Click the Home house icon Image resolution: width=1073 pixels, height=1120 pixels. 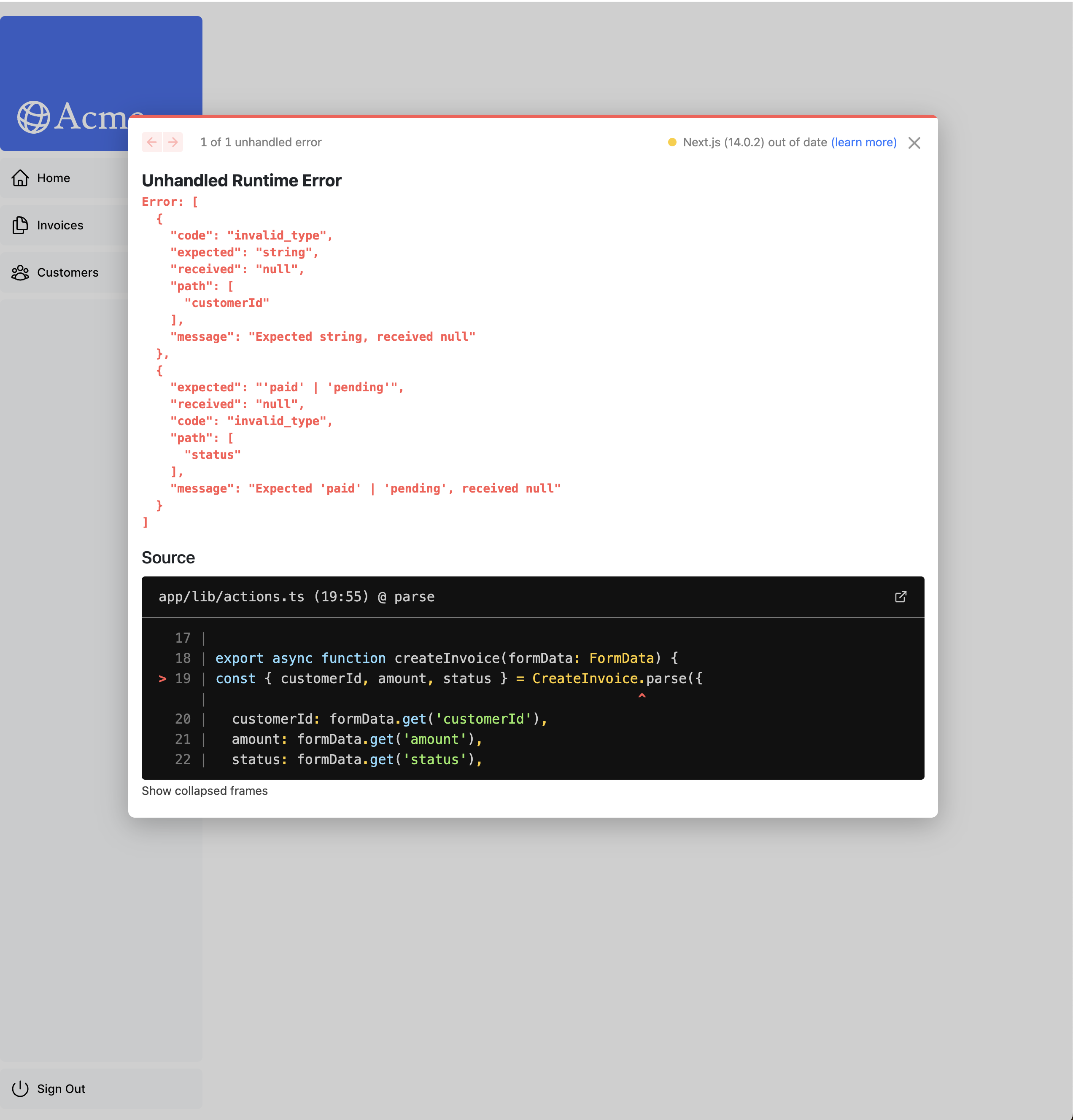pos(21,178)
